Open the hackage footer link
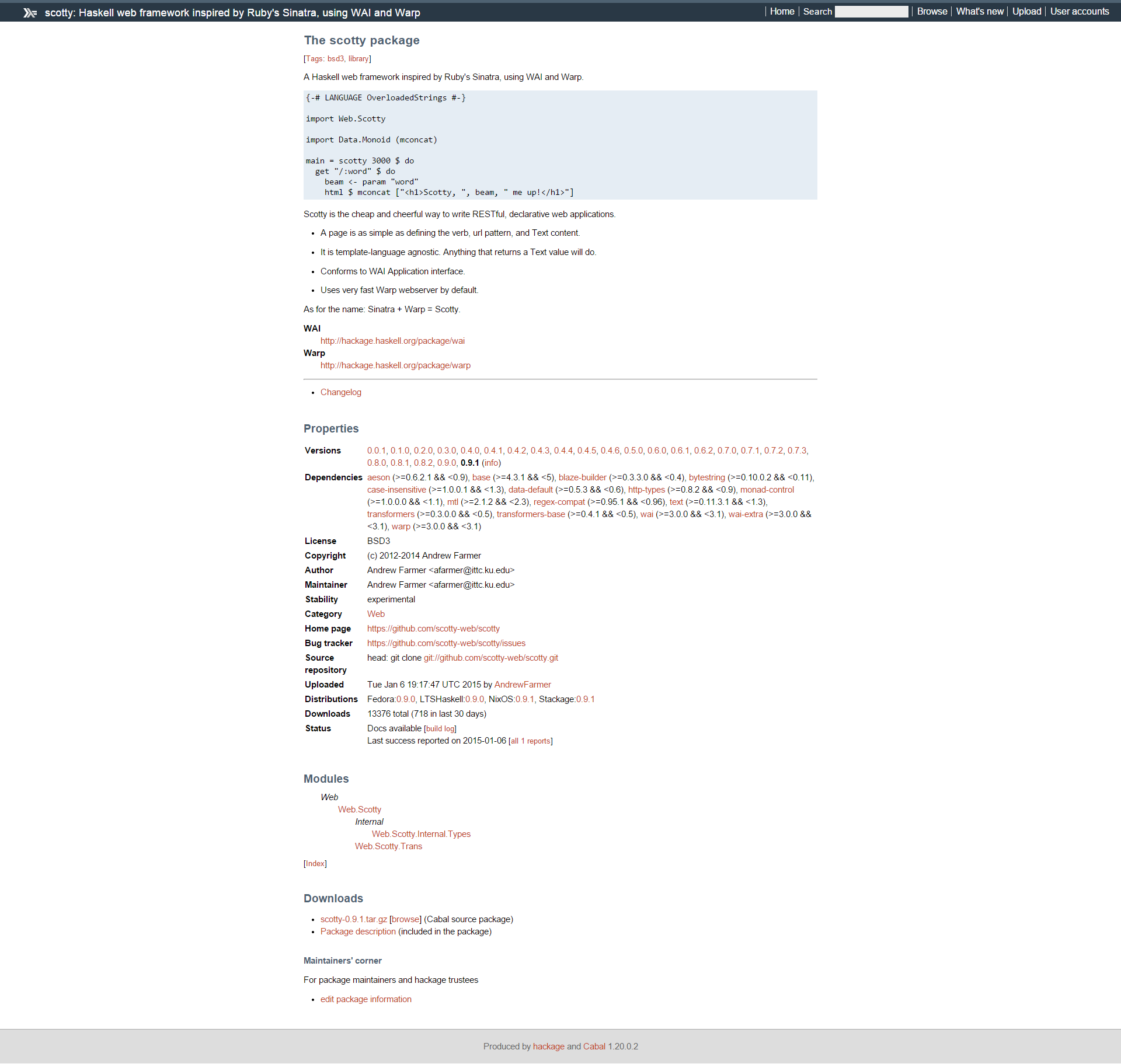The image size is (1121, 1064). 549,1046
